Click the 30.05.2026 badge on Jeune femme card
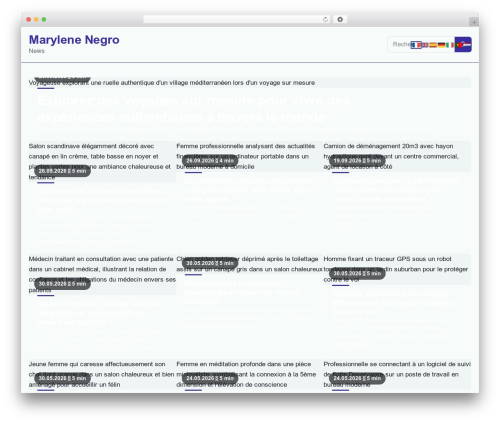 tap(62, 378)
